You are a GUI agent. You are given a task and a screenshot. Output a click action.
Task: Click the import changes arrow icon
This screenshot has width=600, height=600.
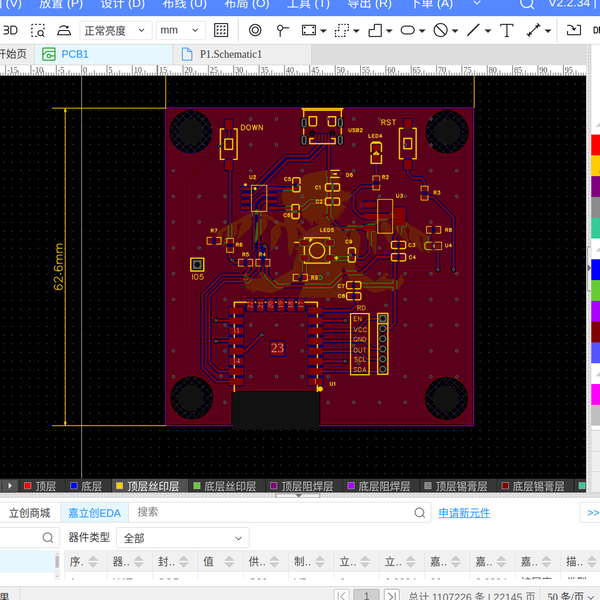[x=574, y=30]
